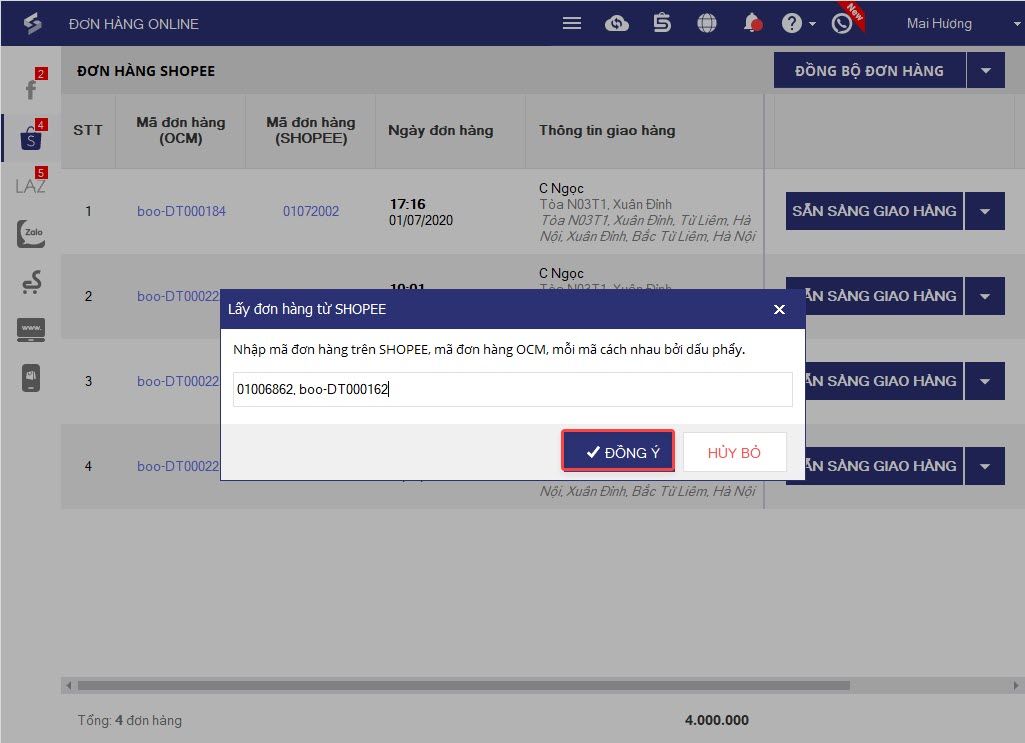Click the app logo in top-left corner
This screenshot has height=743, width=1025.
[x=32, y=24]
